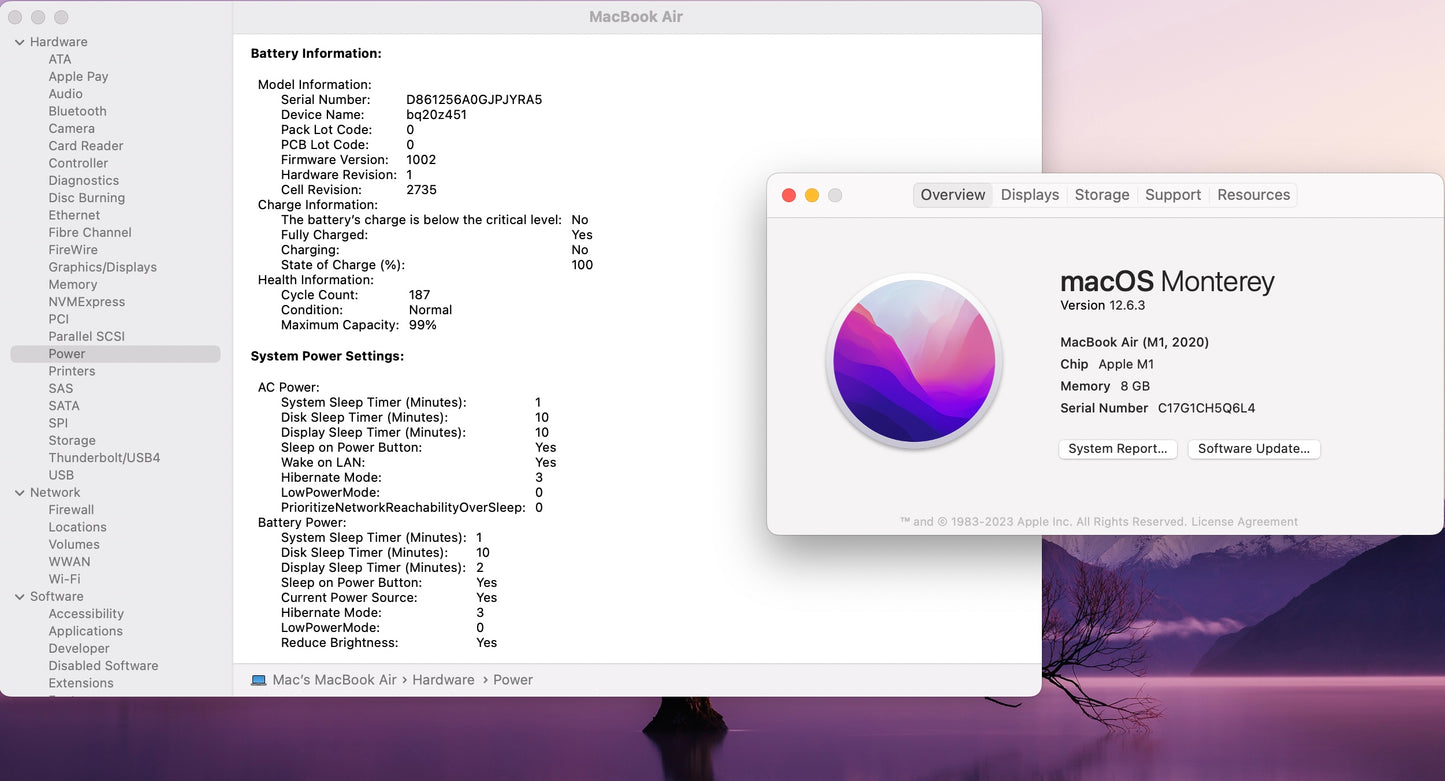
Task: Click Power in the path bar
Action: 513,680
